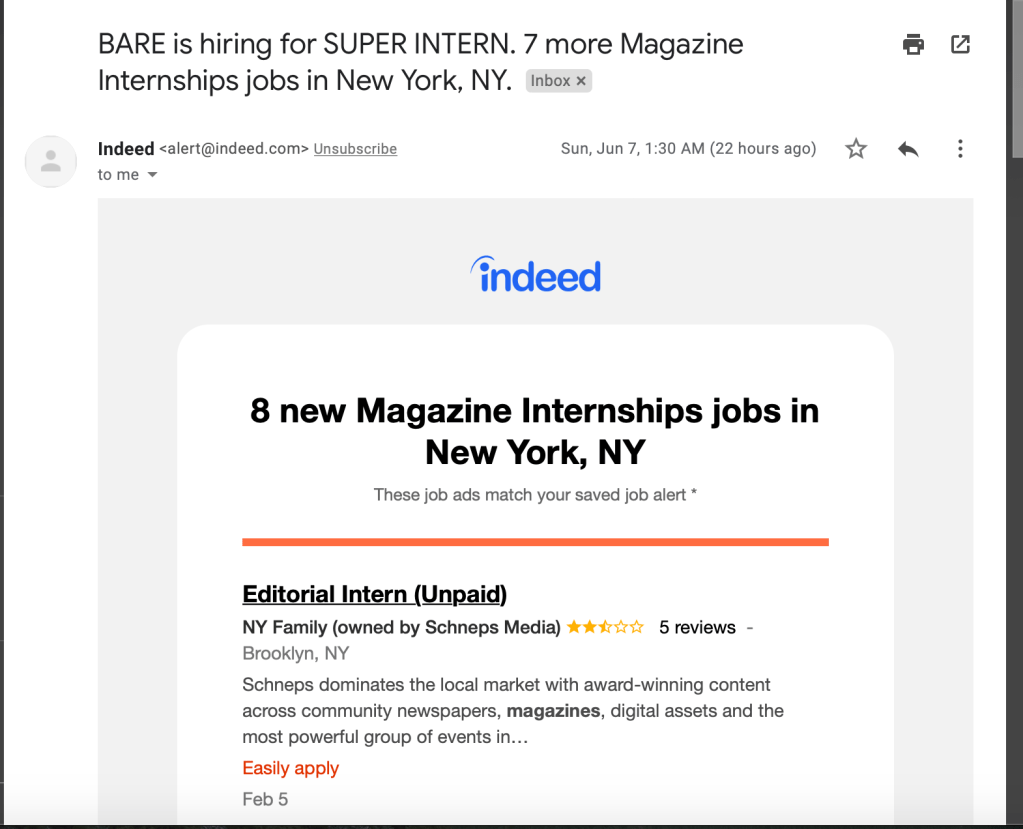Open email in new window icon
1023x829 pixels.
pyautogui.click(x=960, y=44)
